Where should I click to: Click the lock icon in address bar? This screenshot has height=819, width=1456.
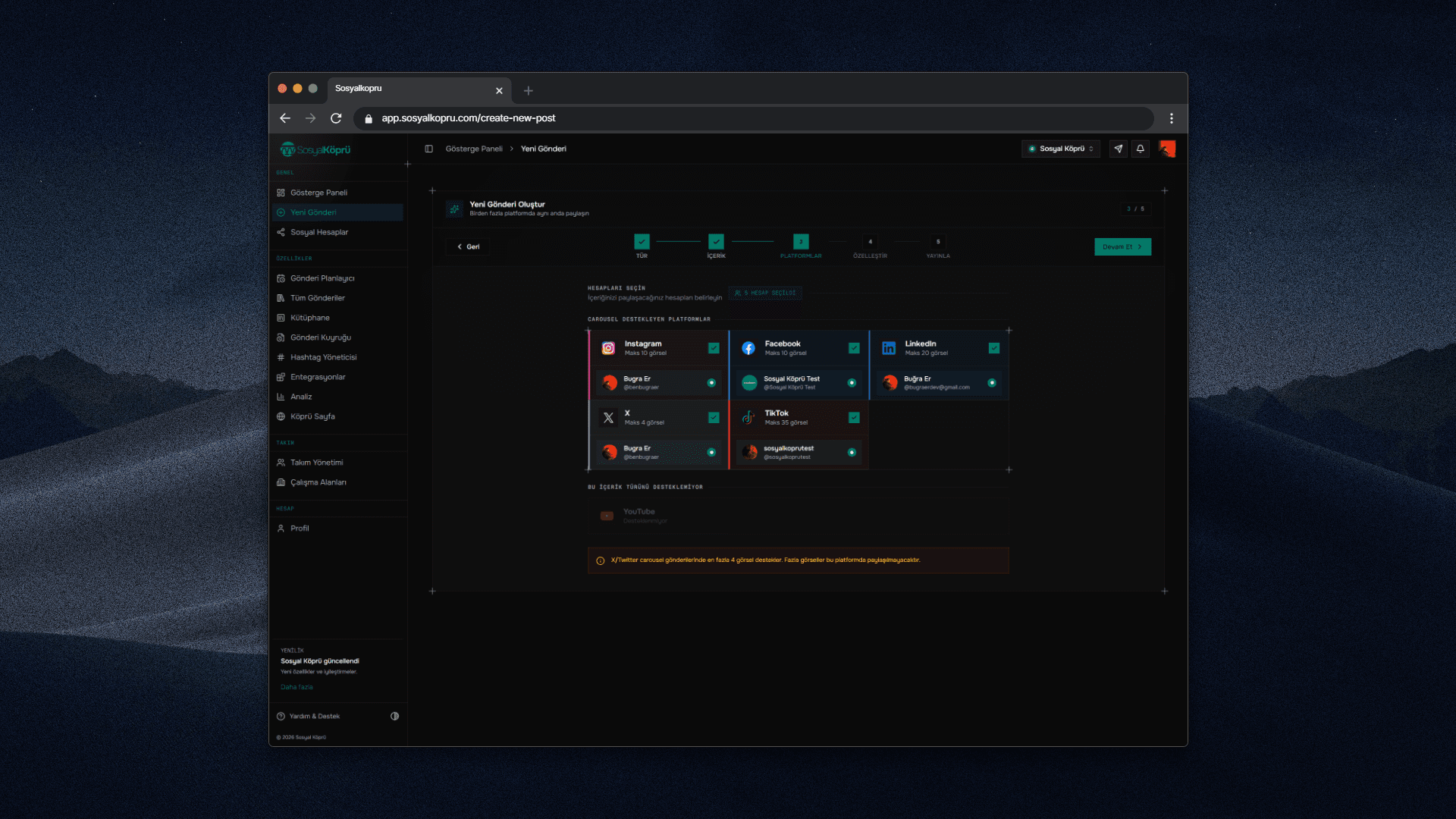click(x=369, y=118)
